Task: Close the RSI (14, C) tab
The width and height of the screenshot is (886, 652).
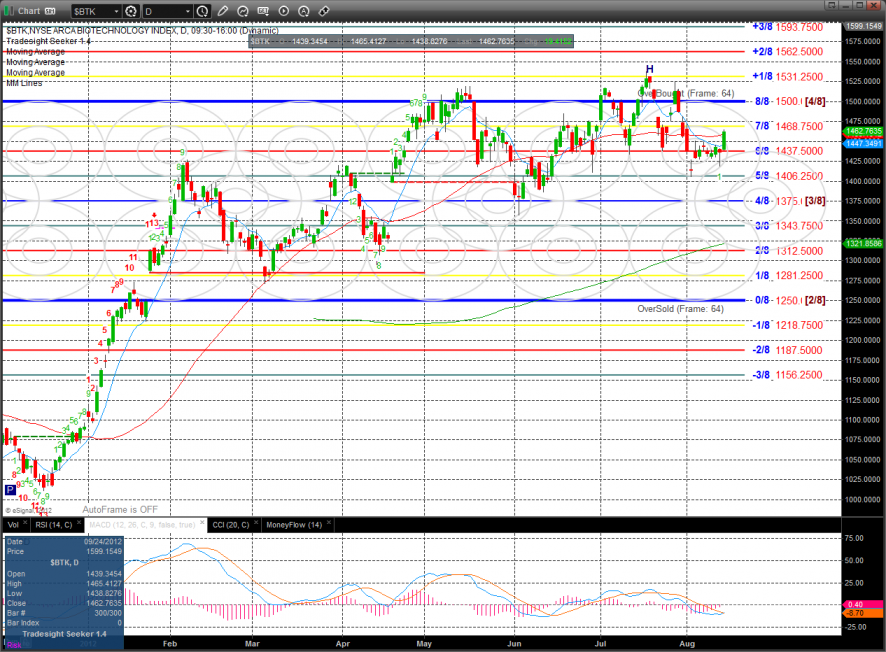Action: pos(79,523)
